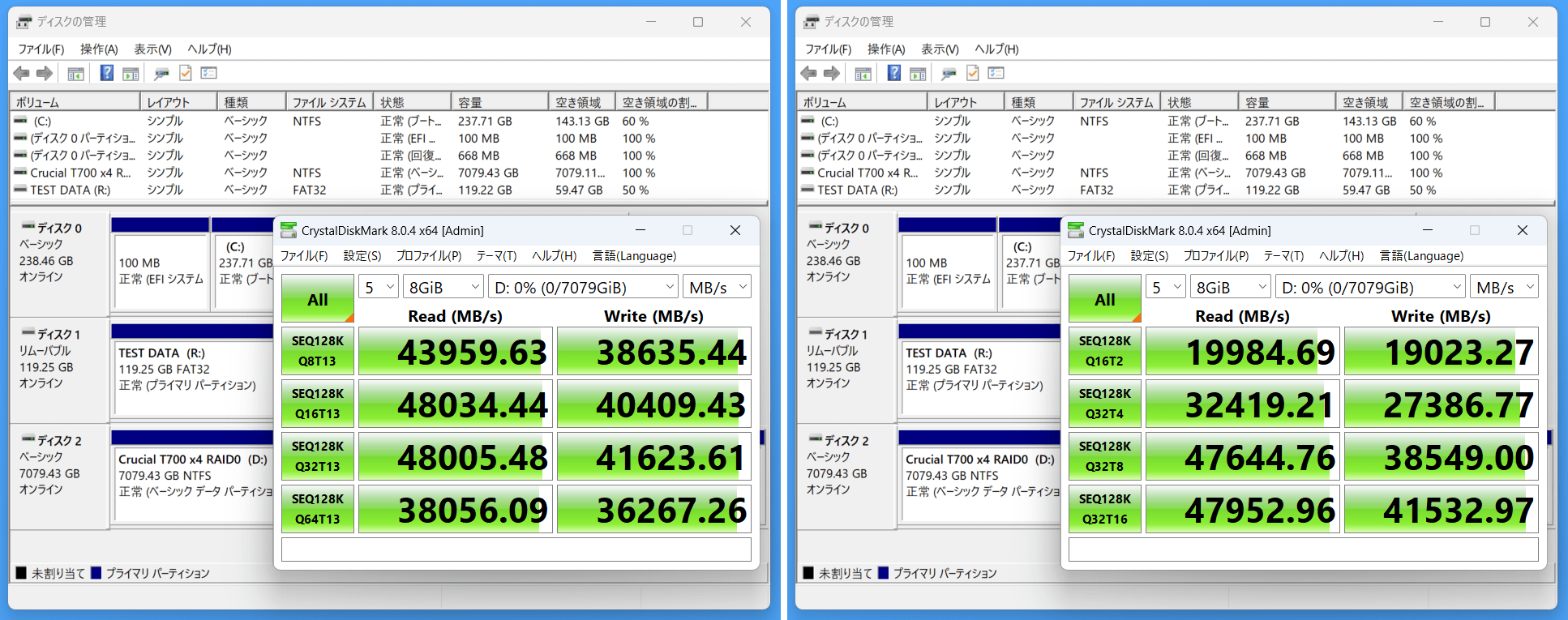Viewport: 1568px width, 620px height.
Task: Open 8GiB size dropdown in Q16T2 CrystalDiskMark
Action: point(1231,287)
